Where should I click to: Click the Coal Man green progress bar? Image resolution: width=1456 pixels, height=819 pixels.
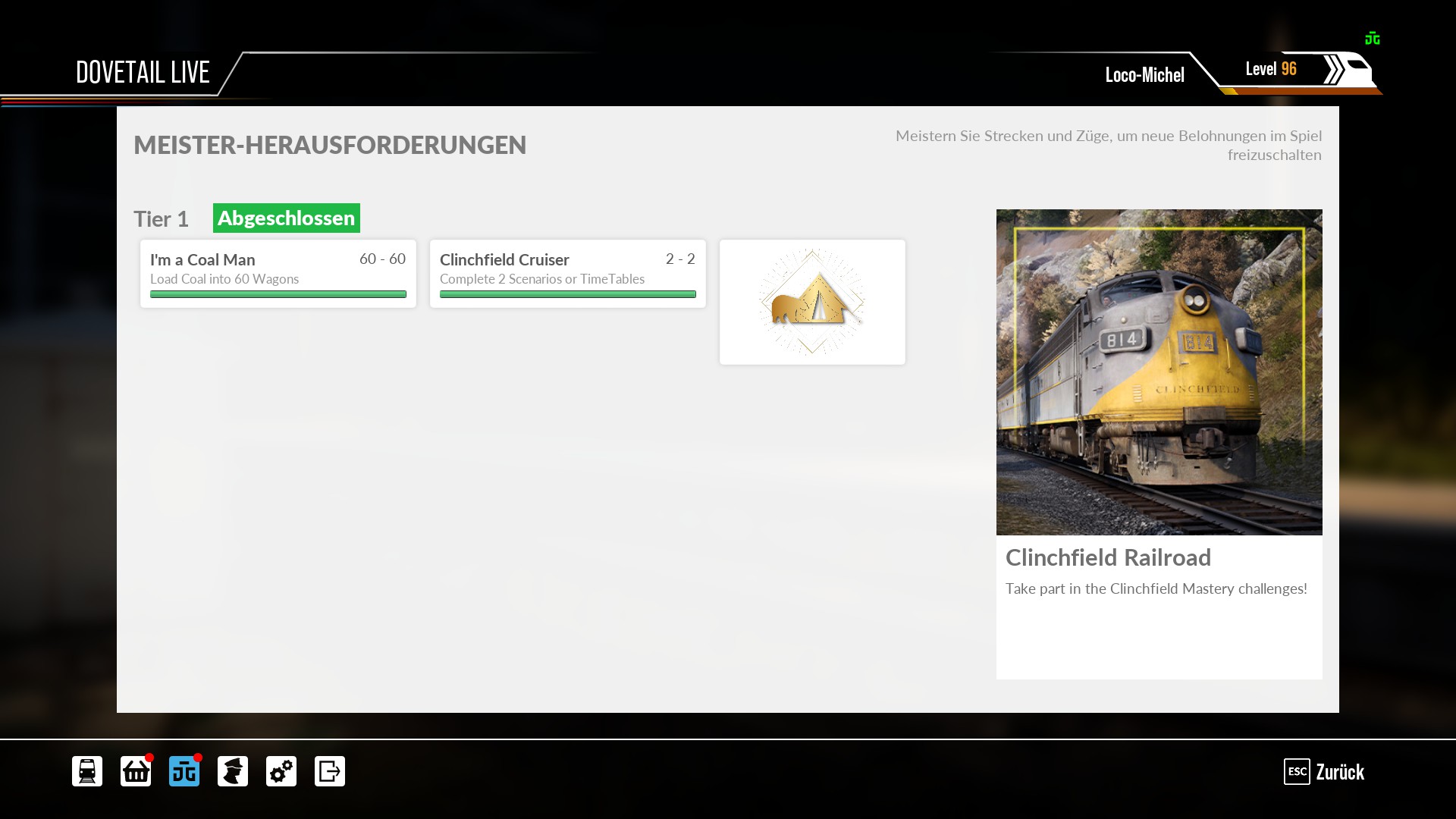(278, 294)
